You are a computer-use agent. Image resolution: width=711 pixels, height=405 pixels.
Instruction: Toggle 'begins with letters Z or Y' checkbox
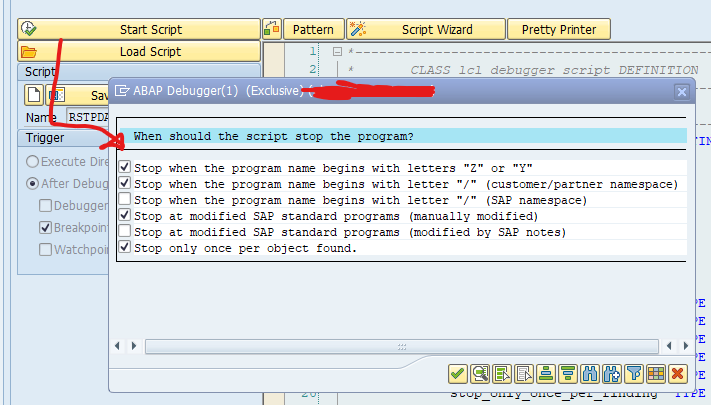tap(125, 167)
